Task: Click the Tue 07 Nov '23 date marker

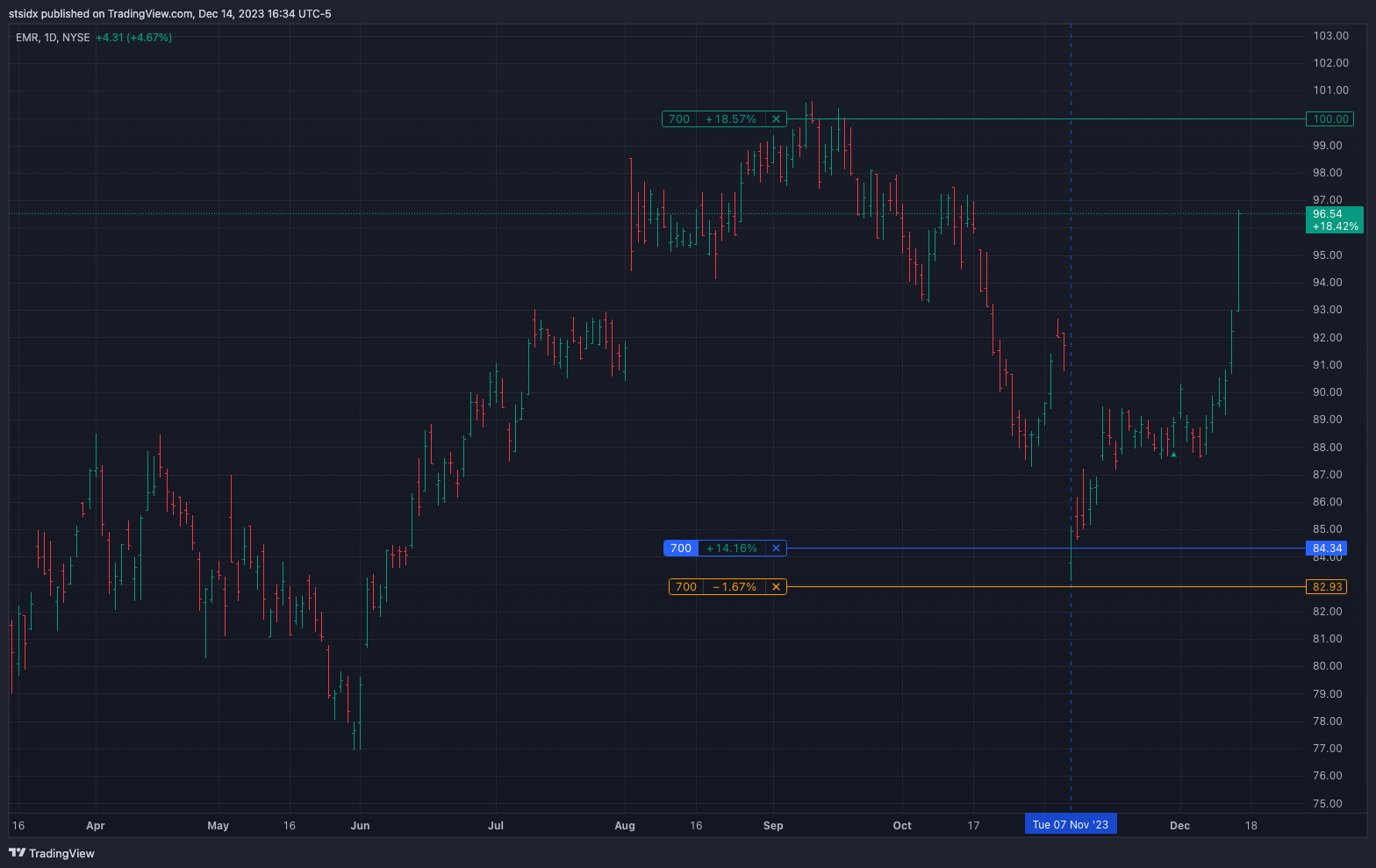Action: pos(1071,825)
